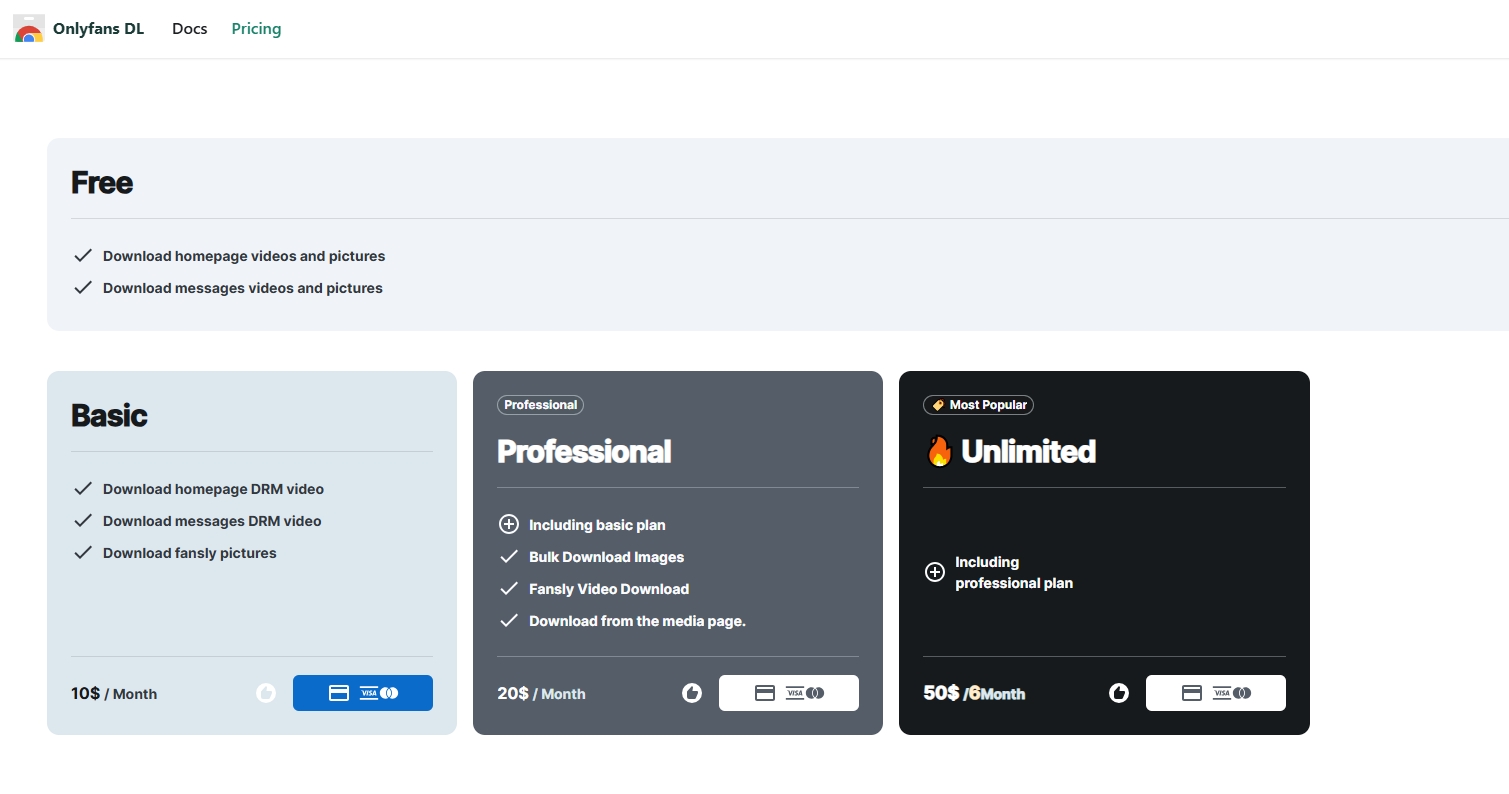This screenshot has height=794, width=1509.
Task: Click the Professional pill badge
Action: tap(540, 405)
